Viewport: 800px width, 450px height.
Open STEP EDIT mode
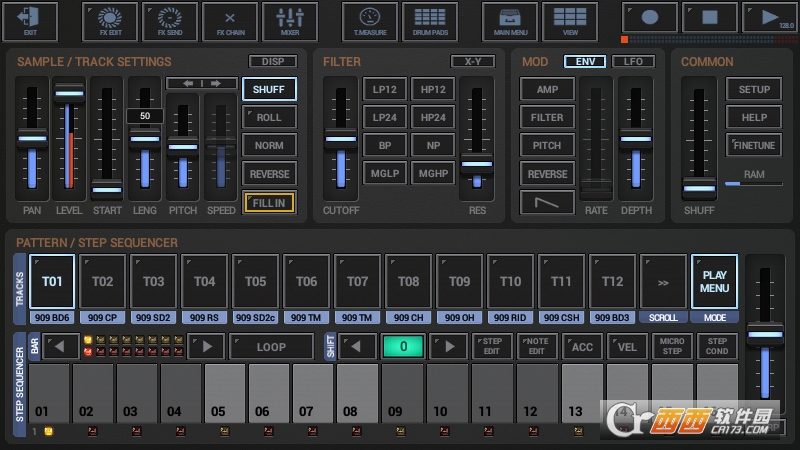[491, 346]
